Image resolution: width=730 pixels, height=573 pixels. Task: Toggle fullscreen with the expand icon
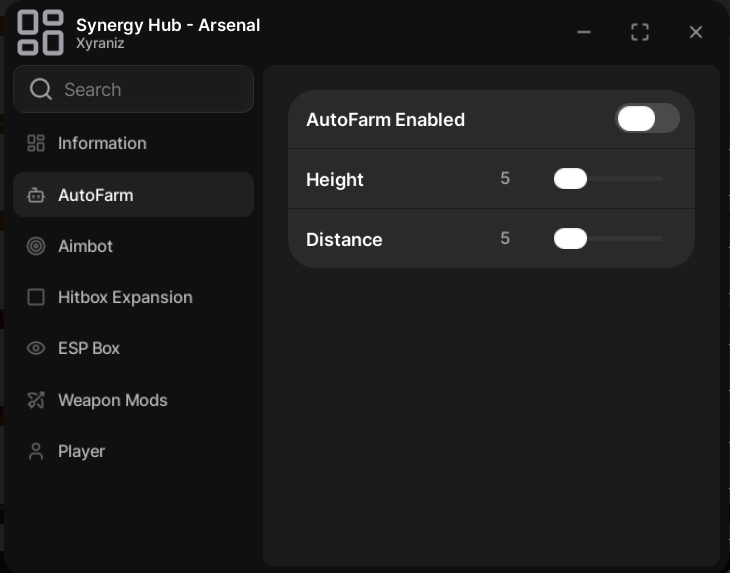pos(640,32)
